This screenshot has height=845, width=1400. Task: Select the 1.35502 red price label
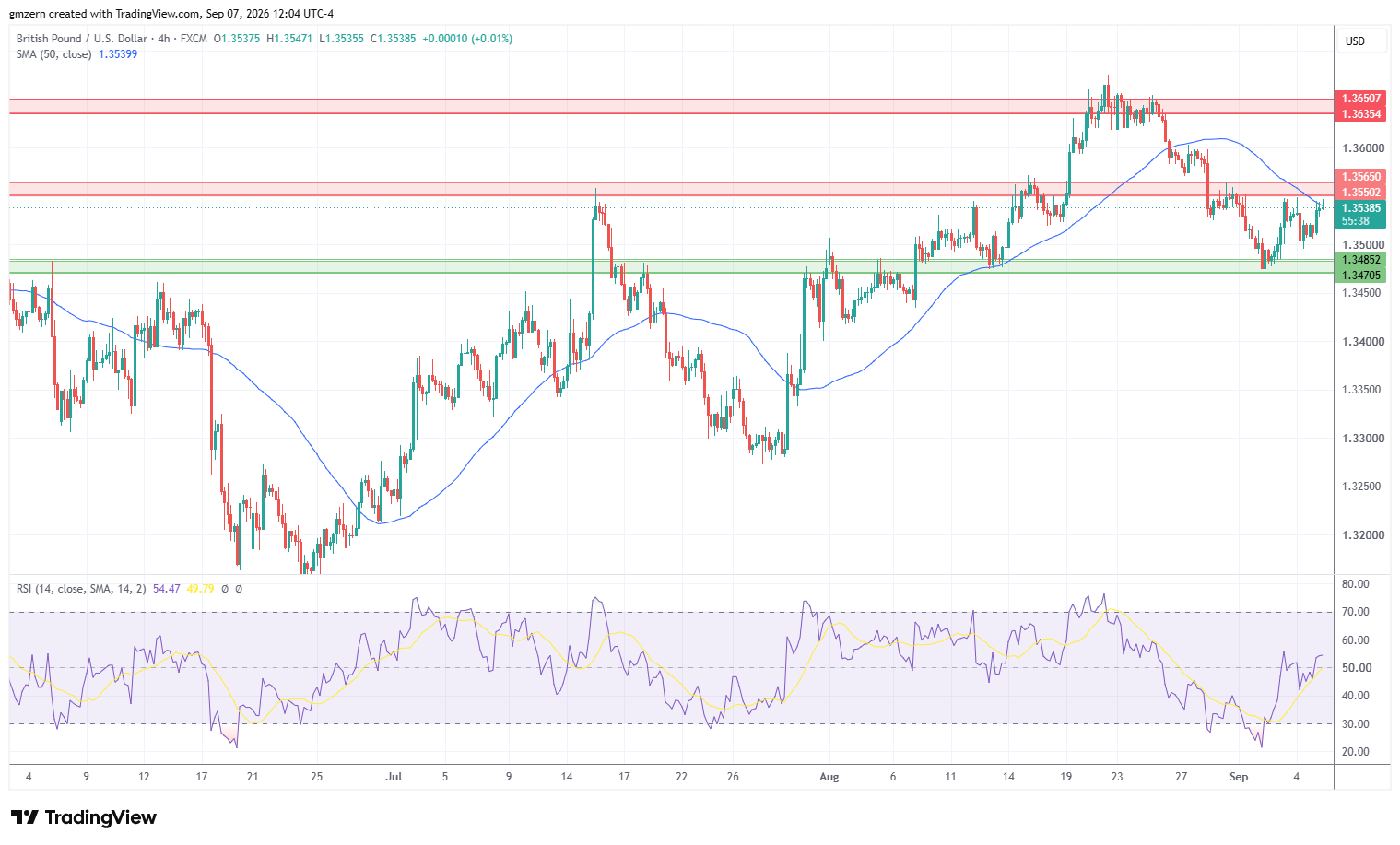point(1360,193)
